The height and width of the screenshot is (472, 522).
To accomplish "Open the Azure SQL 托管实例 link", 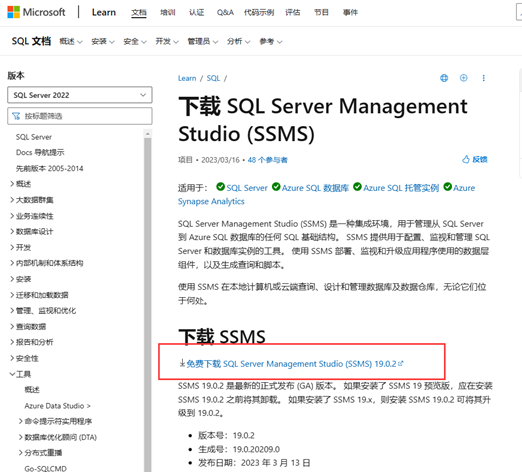I will pyautogui.click(x=401, y=188).
